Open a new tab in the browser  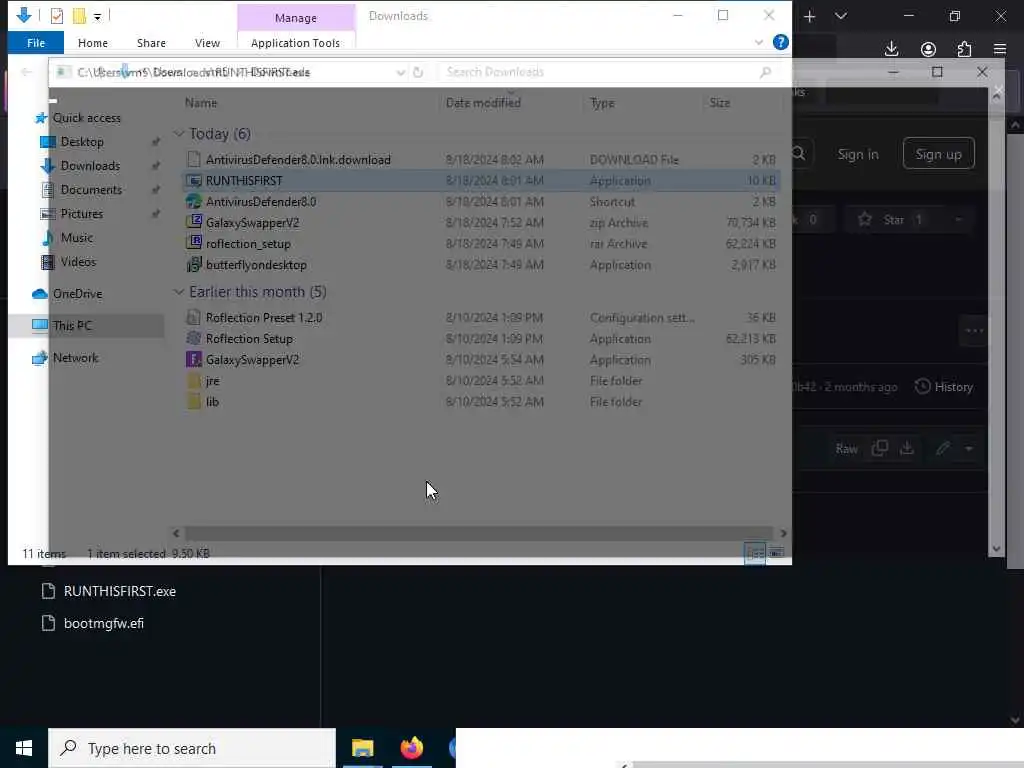pyautogui.click(x=810, y=16)
